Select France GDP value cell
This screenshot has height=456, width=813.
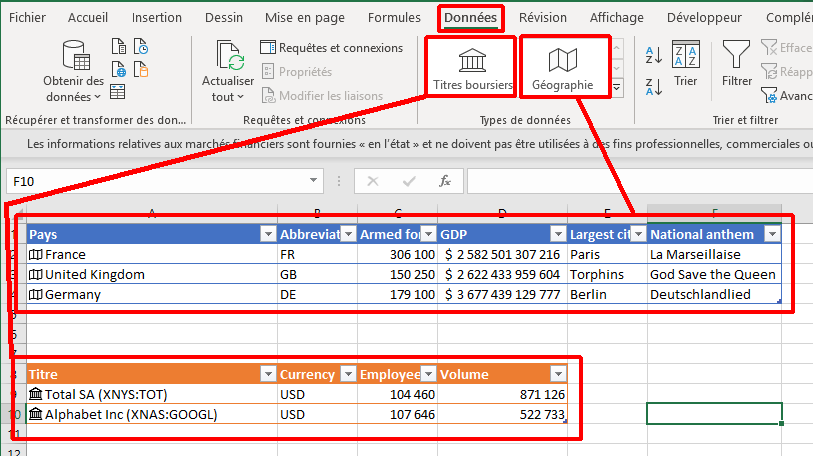pyautogui.click(x=502, y=255)
